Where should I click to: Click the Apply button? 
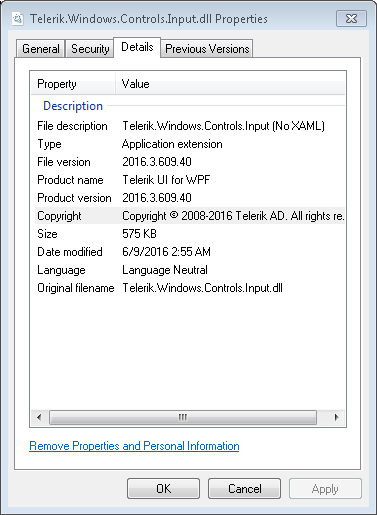pos(325,489)
